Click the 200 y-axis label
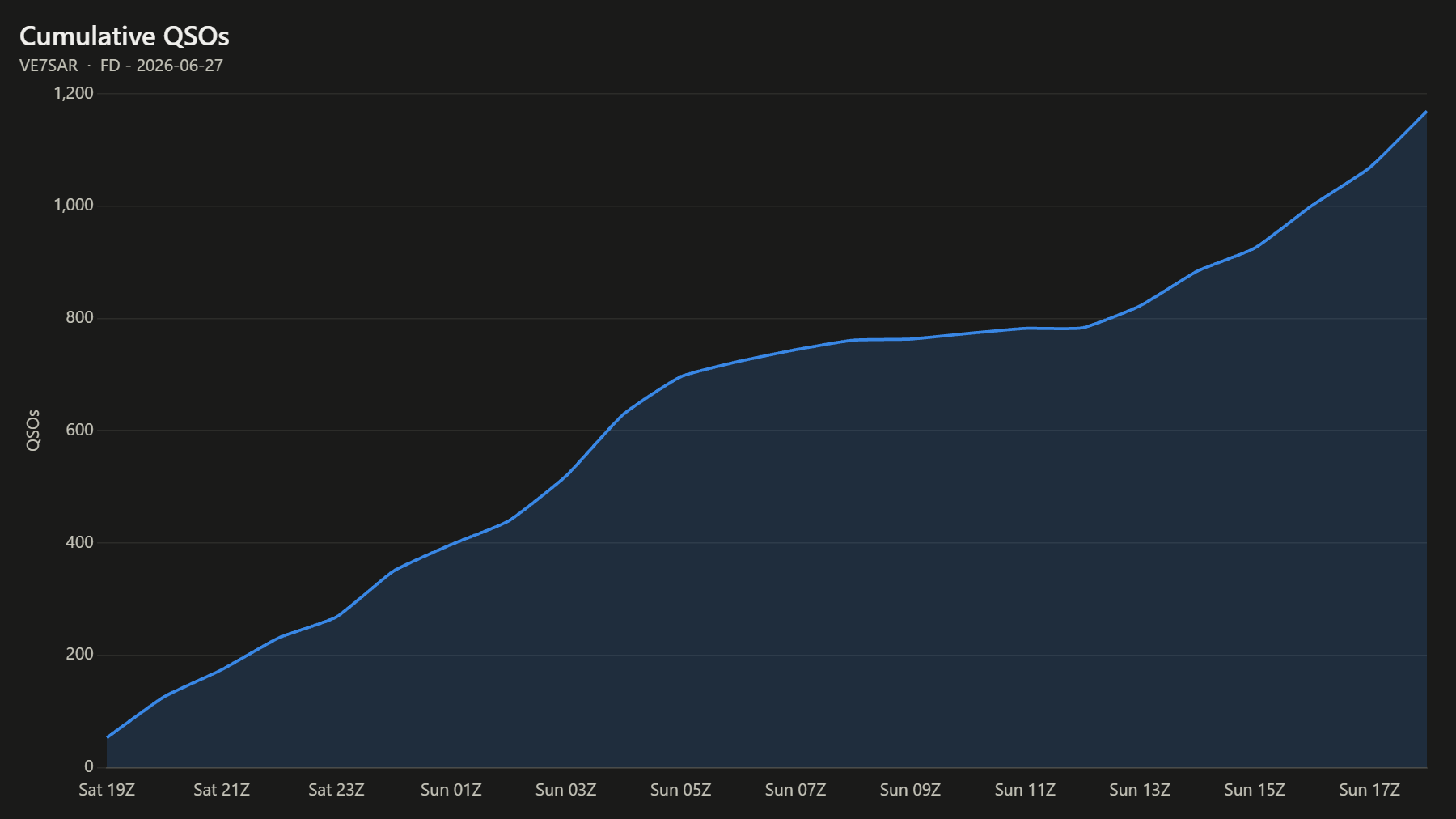The width and height of the screenshot is (1456, 819). point(79,654)
